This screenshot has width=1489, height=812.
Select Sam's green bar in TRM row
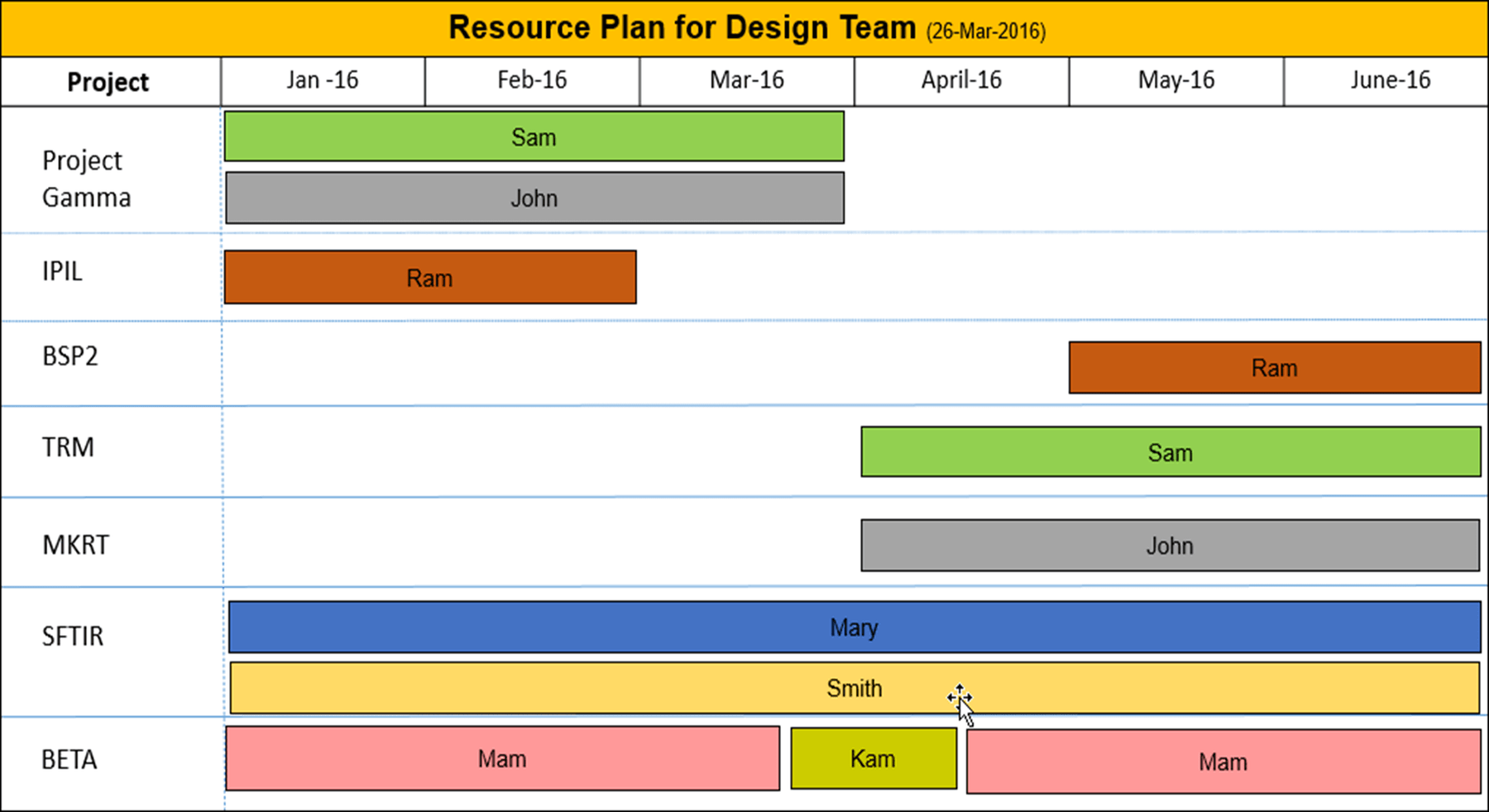pos(1170,452)
